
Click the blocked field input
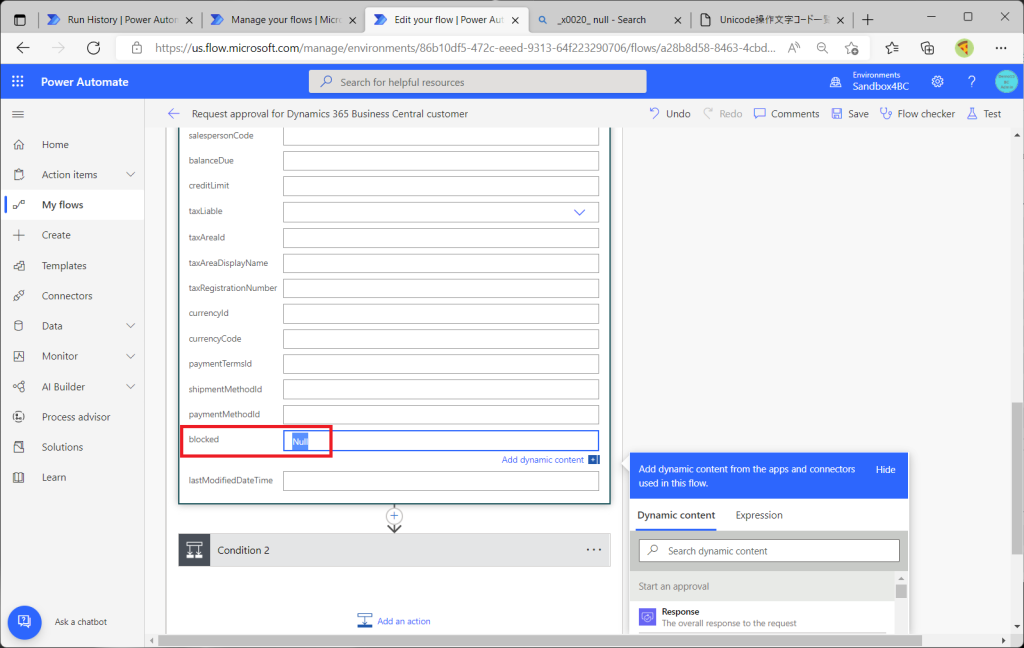(x=441, y=440)
